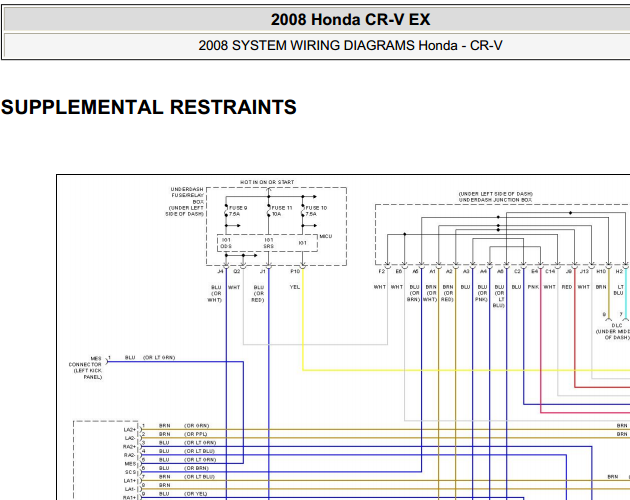Click the "DLC" connector label

pyautogui.click(x=617, y=326)
